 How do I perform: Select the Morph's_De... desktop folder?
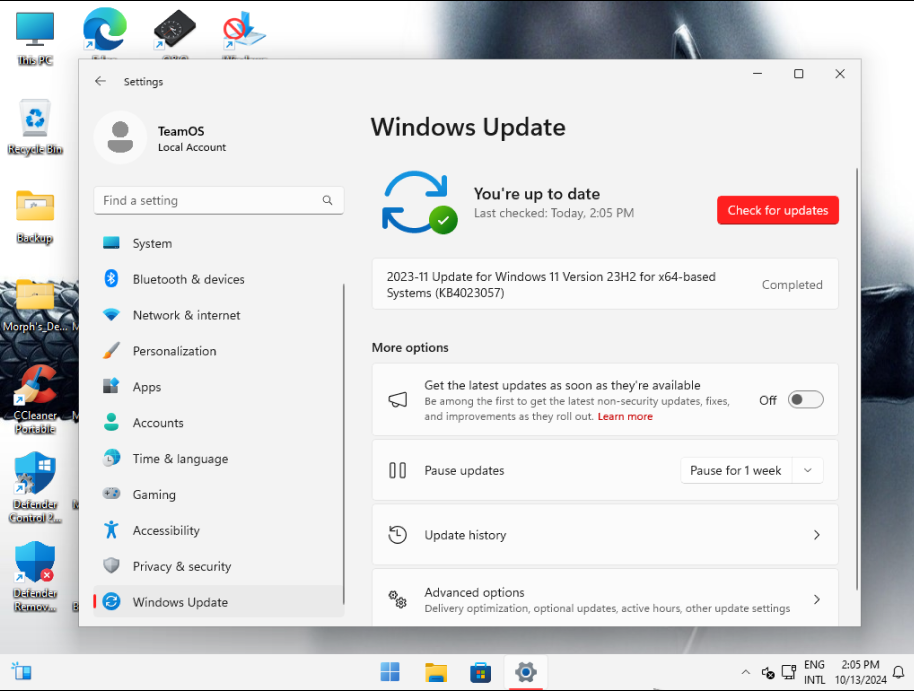[35, 306]
